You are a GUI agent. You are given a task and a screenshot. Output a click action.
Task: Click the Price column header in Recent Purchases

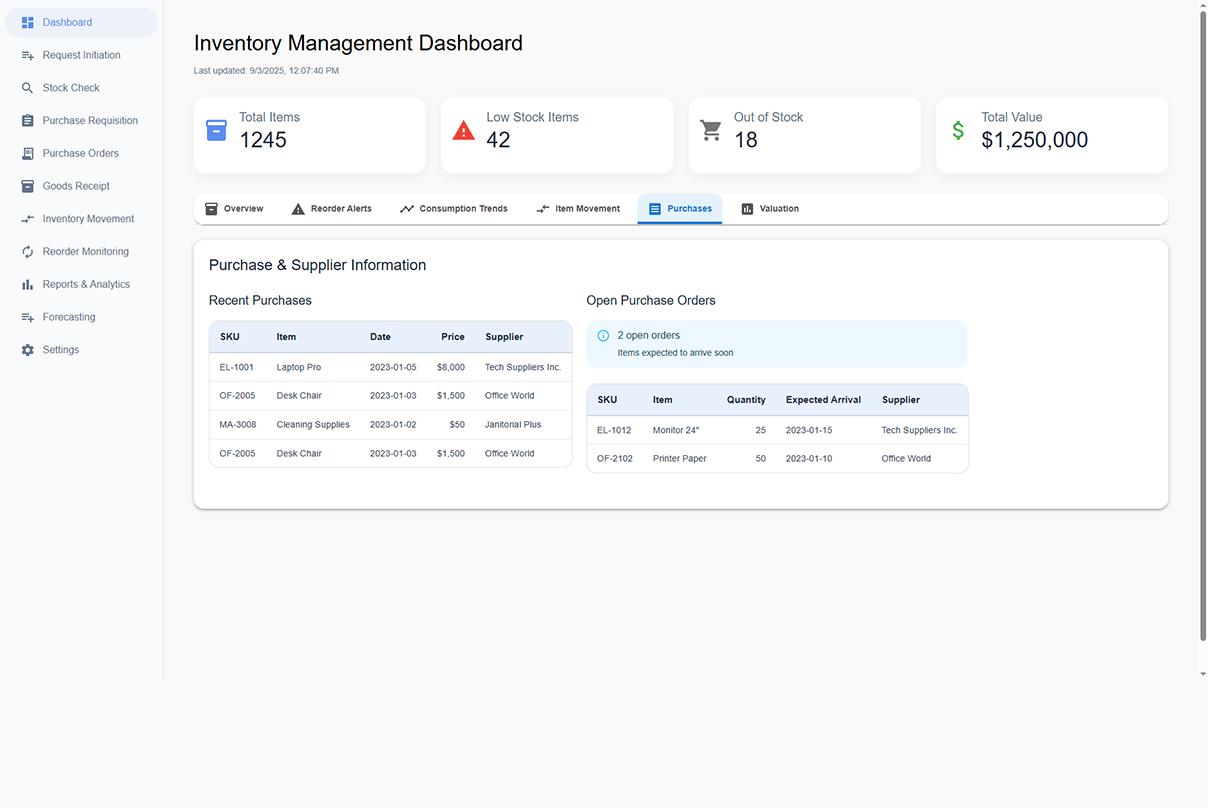(453, 337)
